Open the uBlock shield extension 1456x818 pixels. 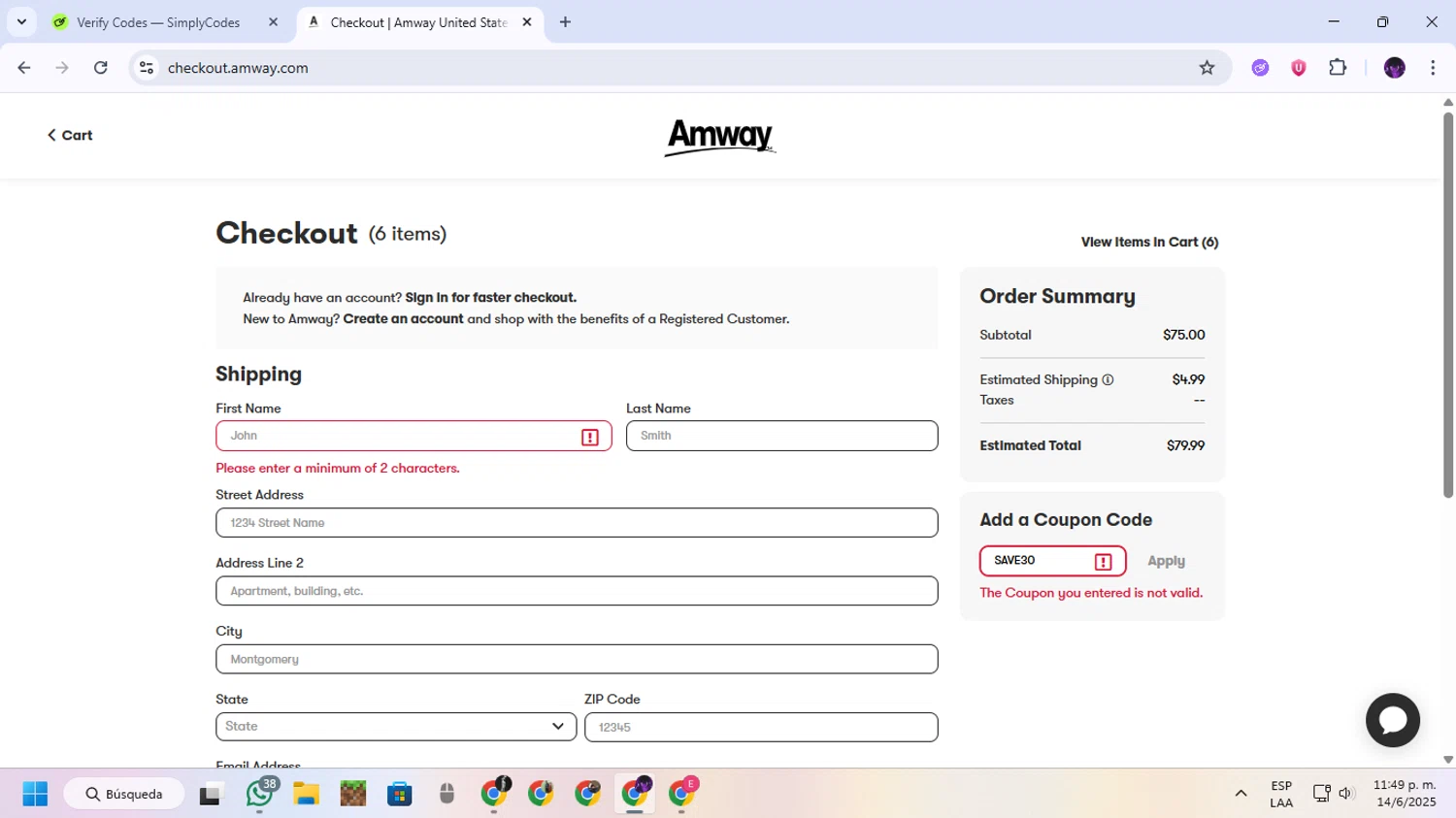click(1299, 68)
